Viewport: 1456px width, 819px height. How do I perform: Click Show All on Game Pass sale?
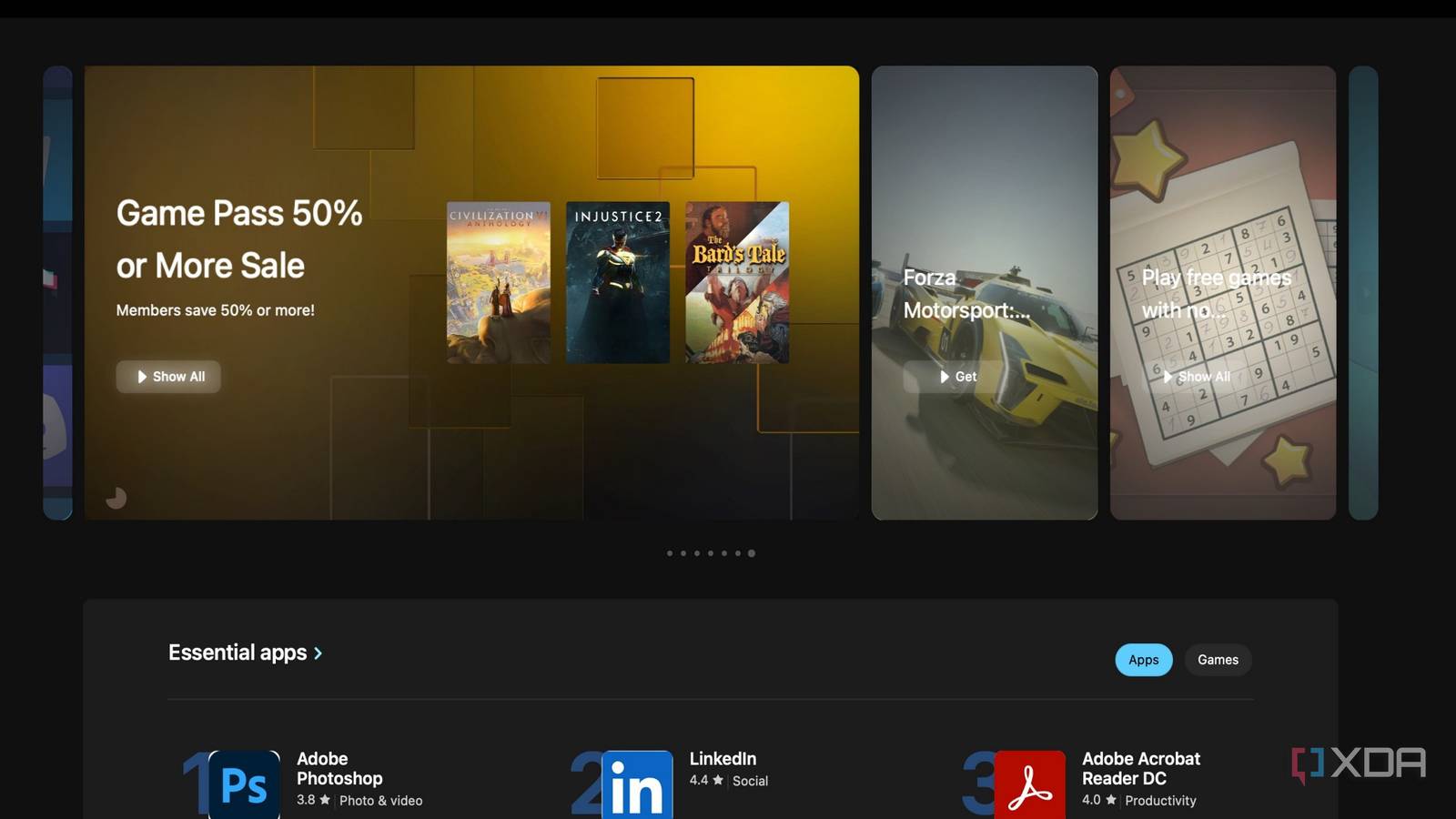168,377
